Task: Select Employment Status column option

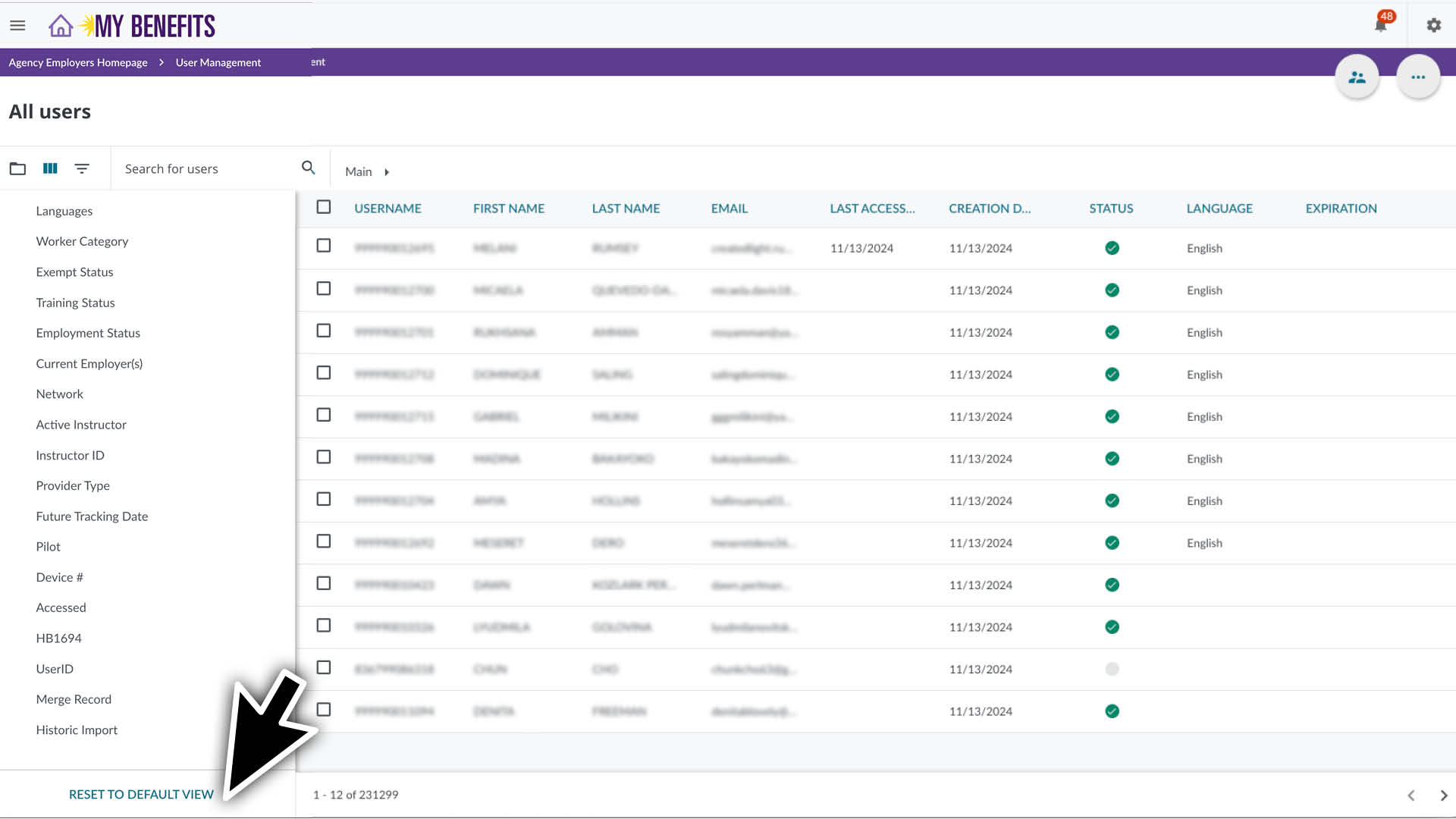Action: click(88, 333)
